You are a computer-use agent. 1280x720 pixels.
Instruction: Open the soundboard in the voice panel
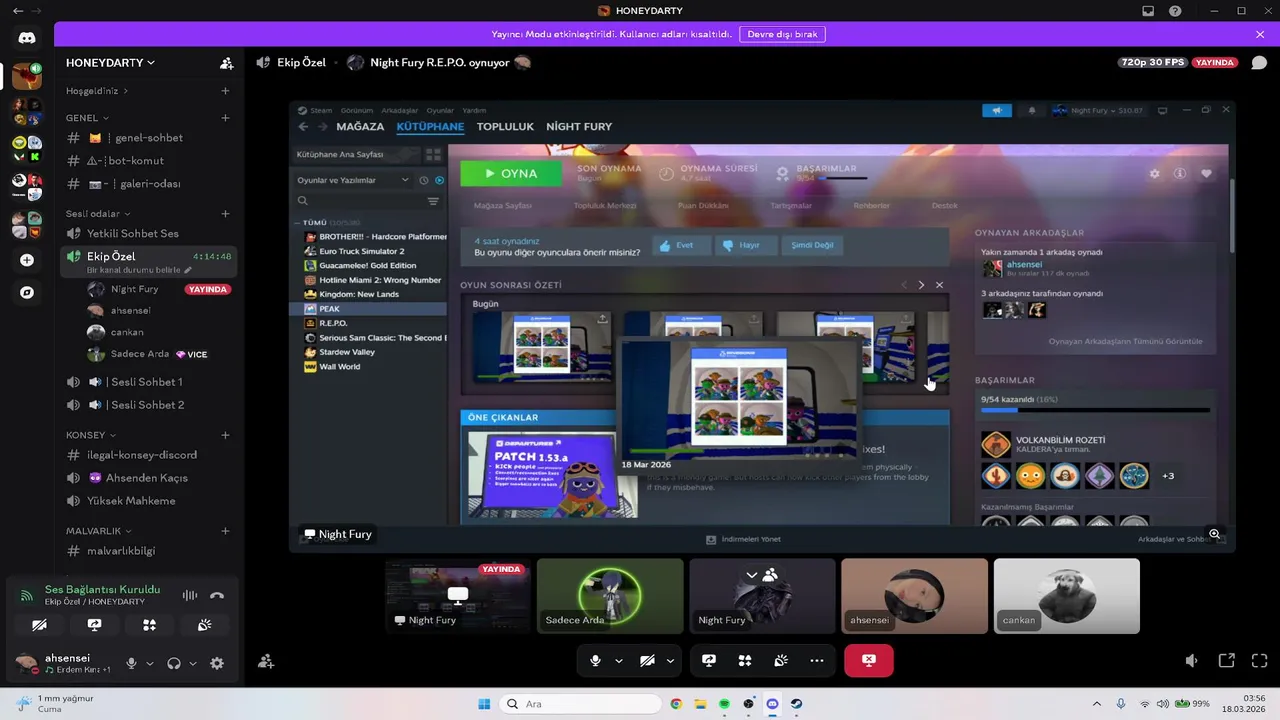[x=204, y=625]
